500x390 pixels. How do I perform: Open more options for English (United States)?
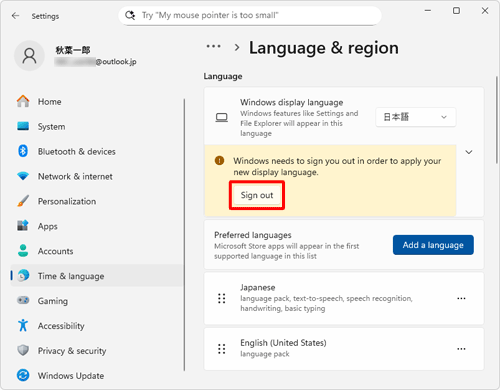pos(461,349)
